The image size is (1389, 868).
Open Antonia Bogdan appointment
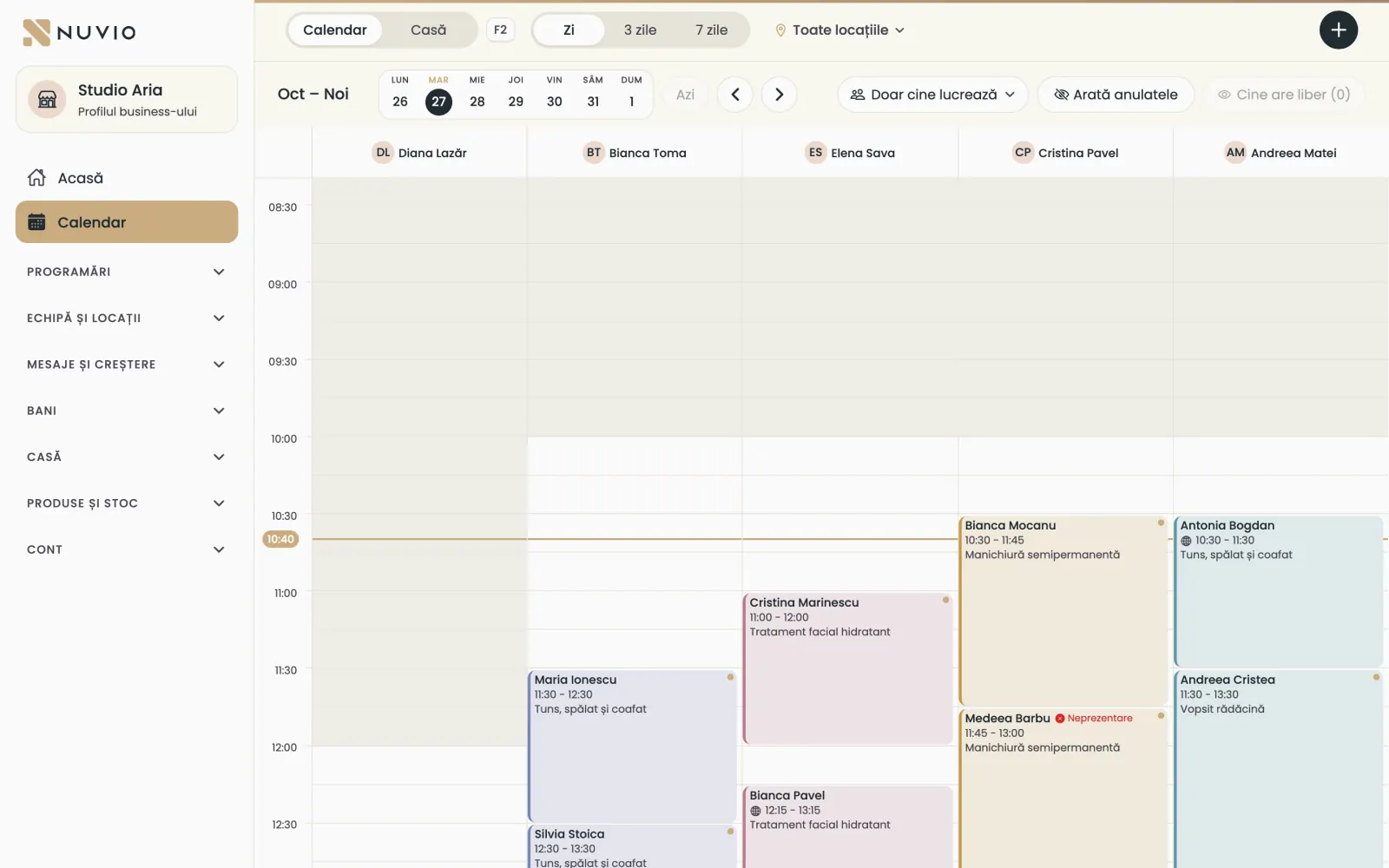tap(1279, 592)
